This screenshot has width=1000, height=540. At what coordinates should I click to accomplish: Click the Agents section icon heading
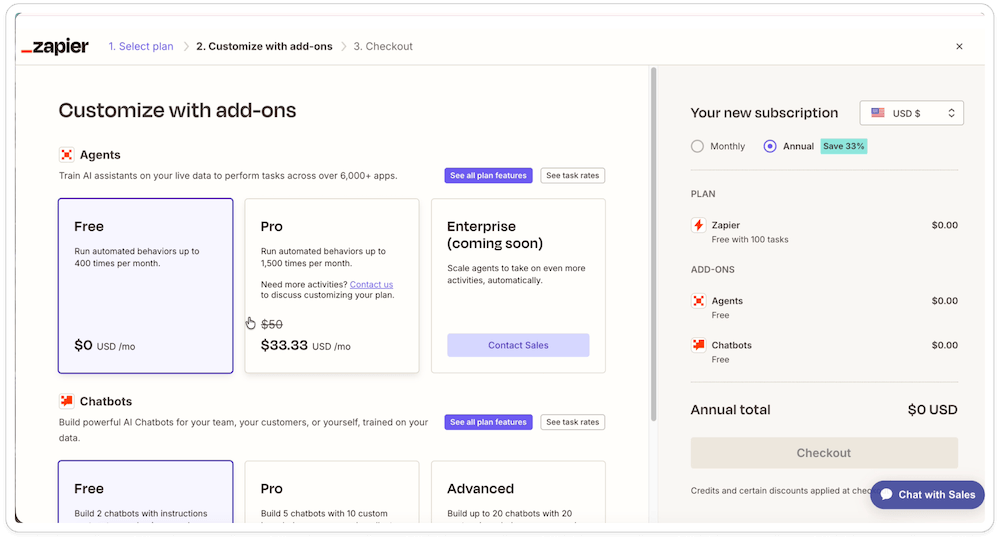[x=66, y=155]
